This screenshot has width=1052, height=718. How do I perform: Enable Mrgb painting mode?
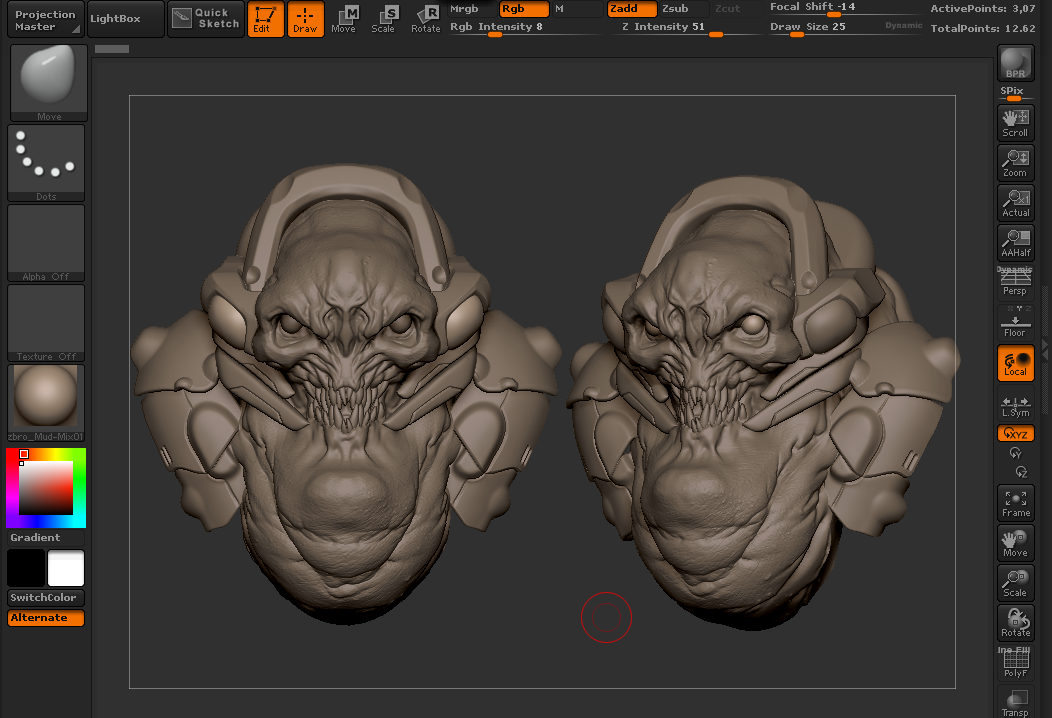point(472,9)
